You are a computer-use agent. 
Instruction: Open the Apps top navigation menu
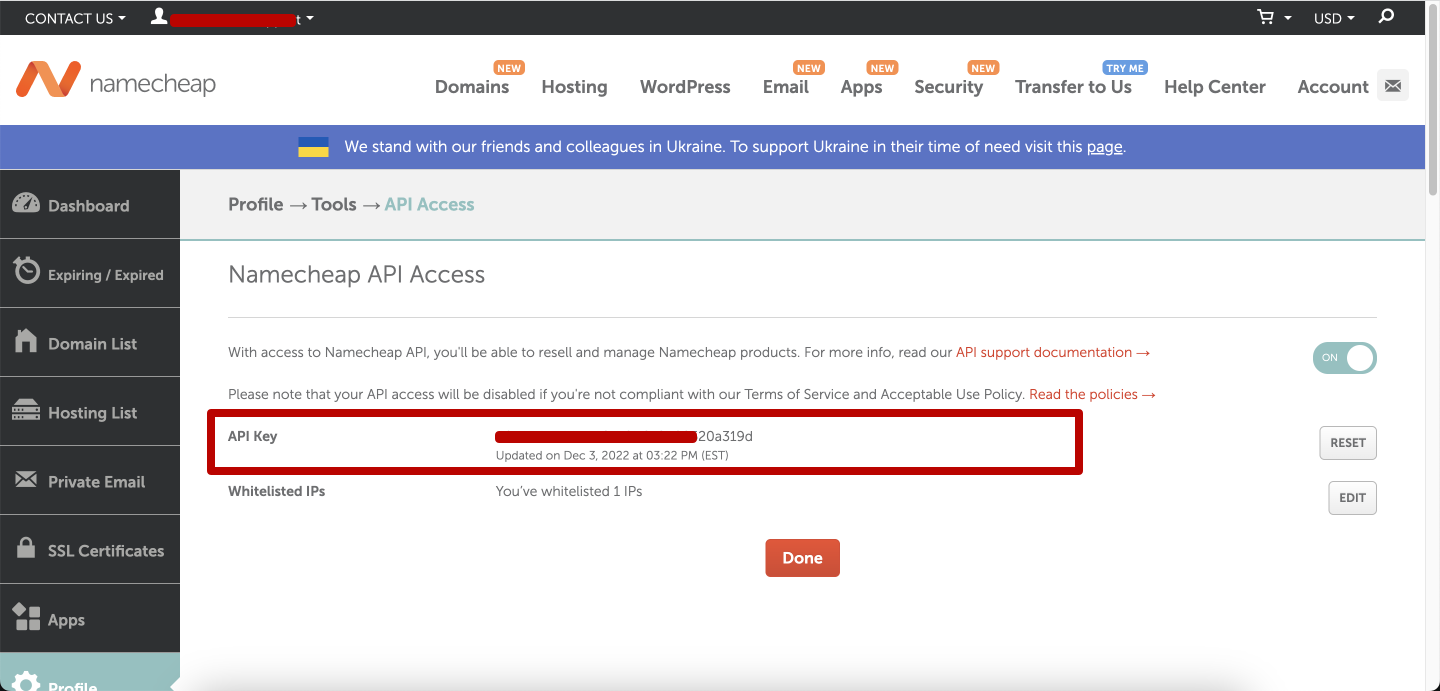coord(861,87)
